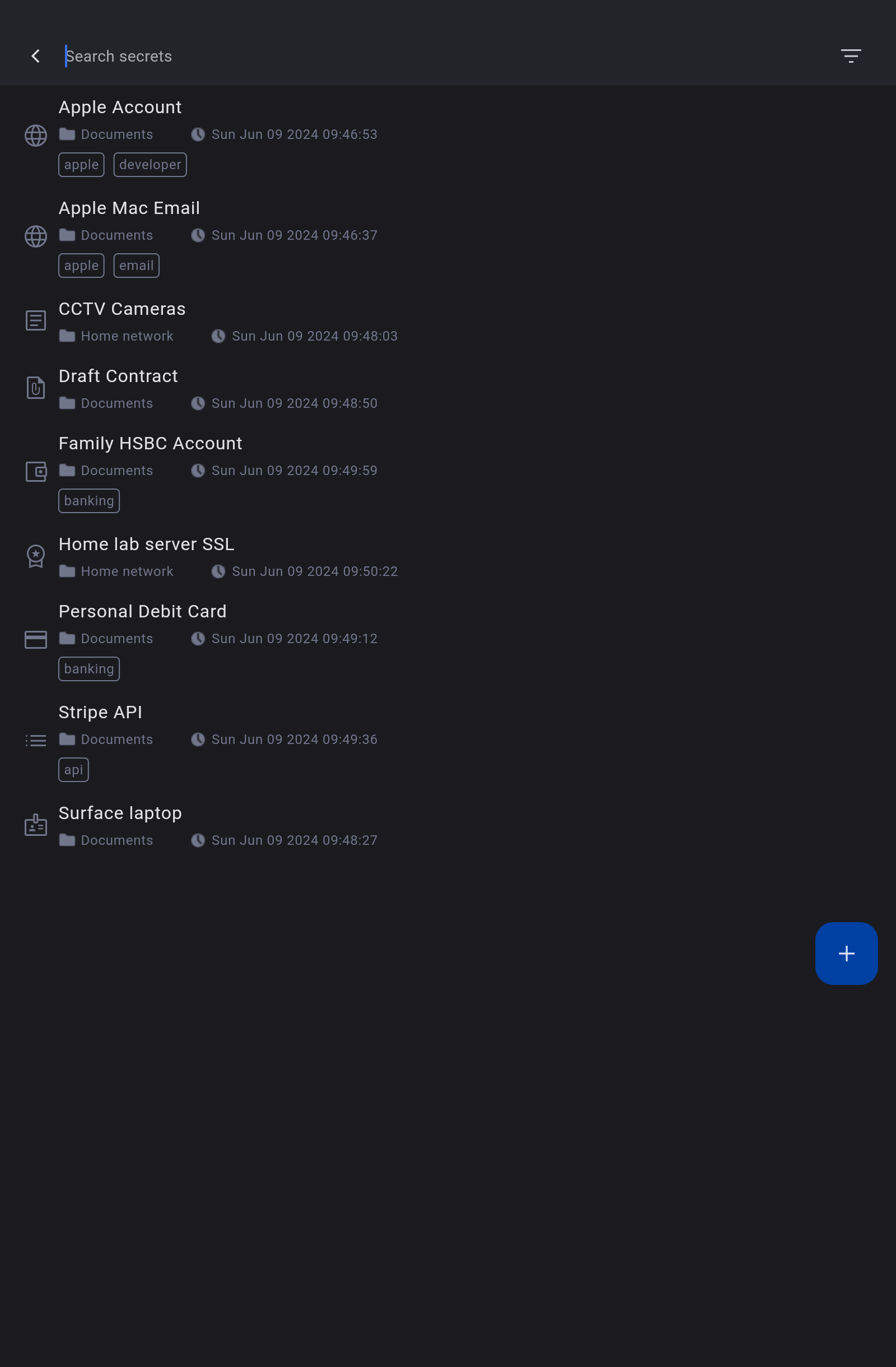Click the list icon beside Stripe API
The height and width of the screenshot is (1367, 896).
[x=36, y=740]
